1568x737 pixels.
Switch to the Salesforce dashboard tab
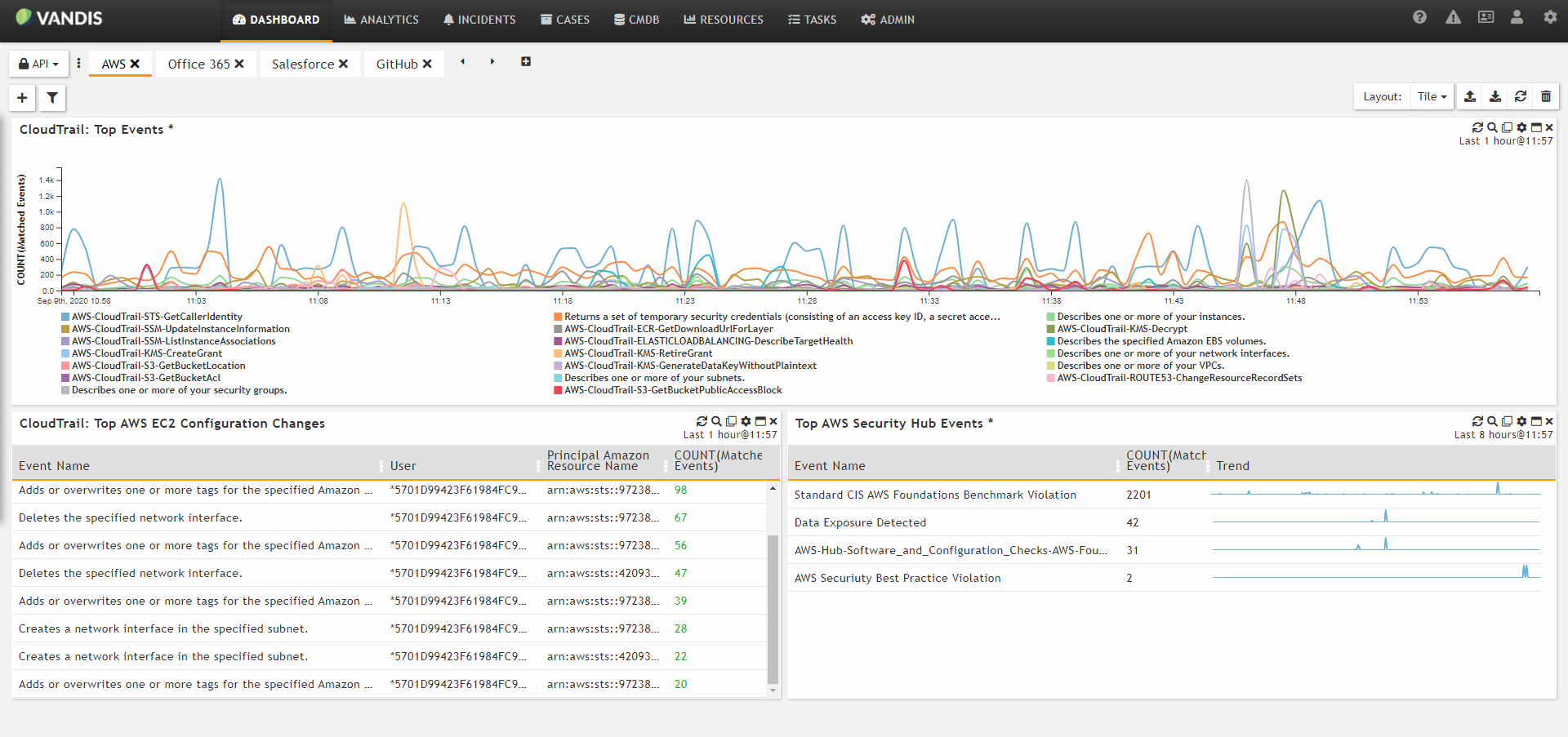[x=303, y=64]
